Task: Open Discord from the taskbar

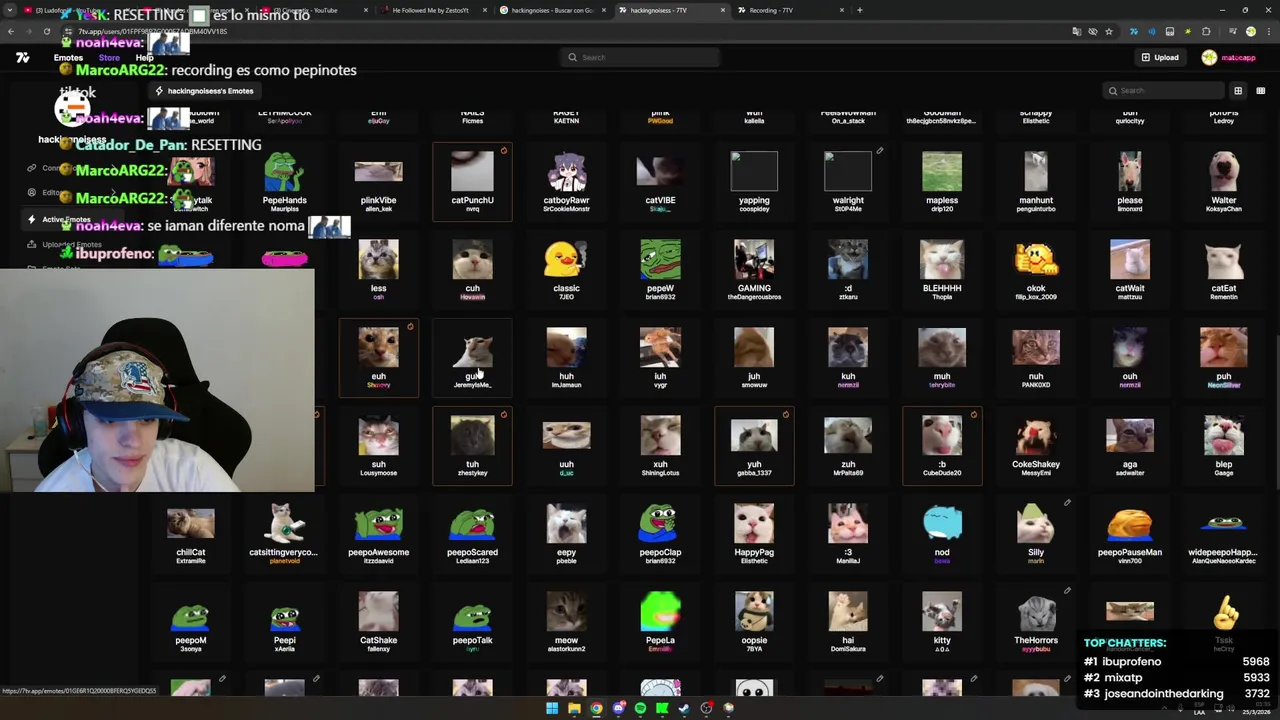Action: point(618,709)
